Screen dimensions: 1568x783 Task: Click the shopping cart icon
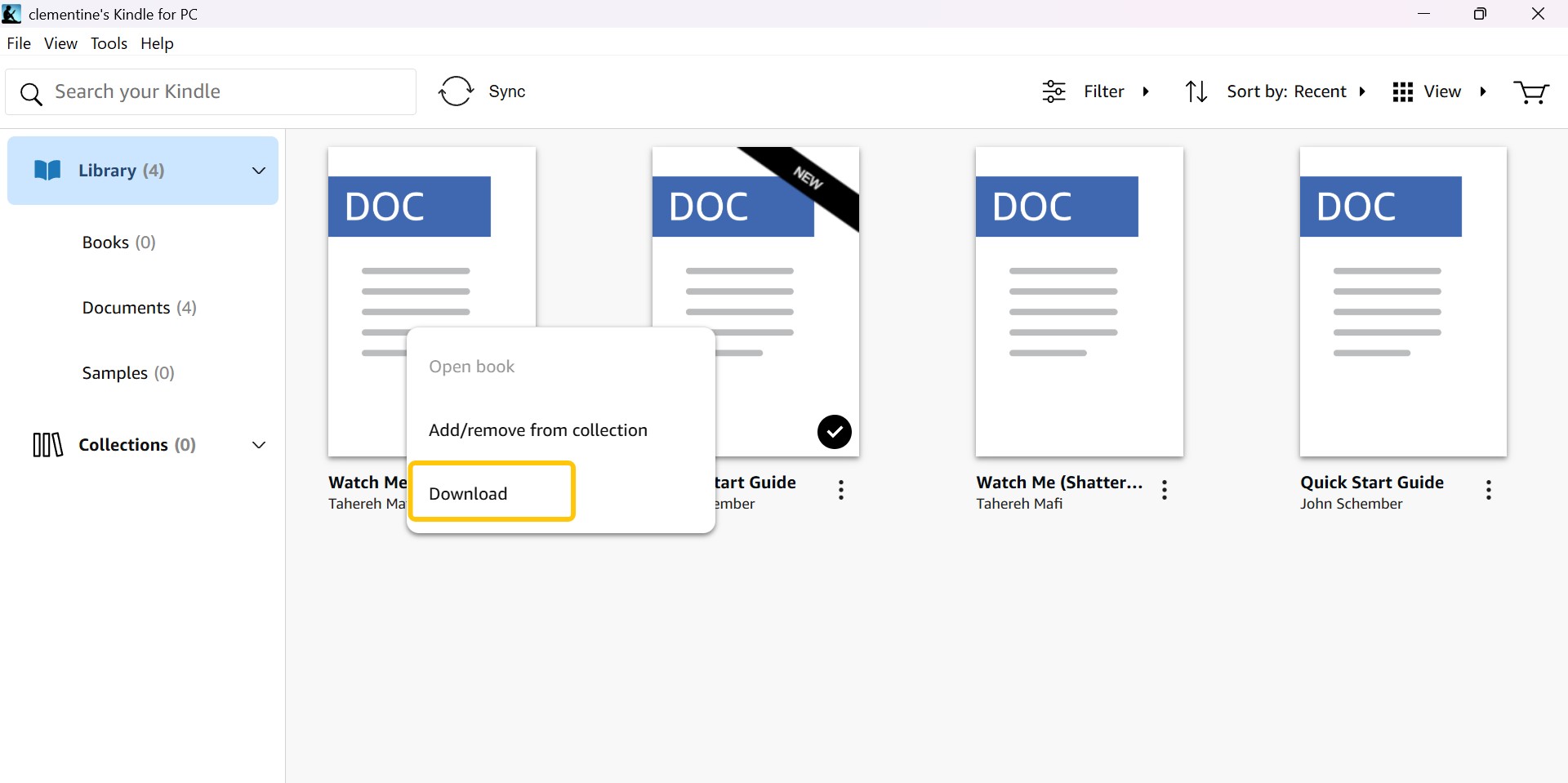click(1531, 92)
